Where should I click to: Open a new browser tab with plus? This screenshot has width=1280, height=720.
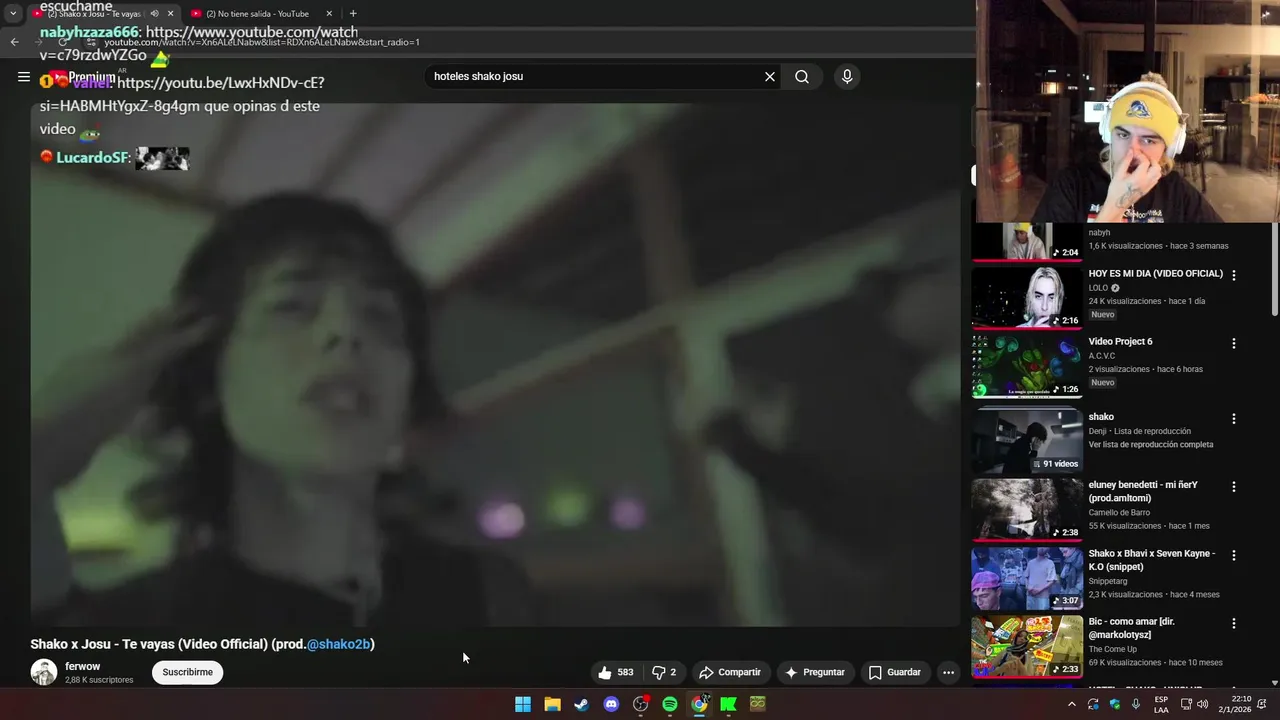pyautogui.click(x=353, y=14)
